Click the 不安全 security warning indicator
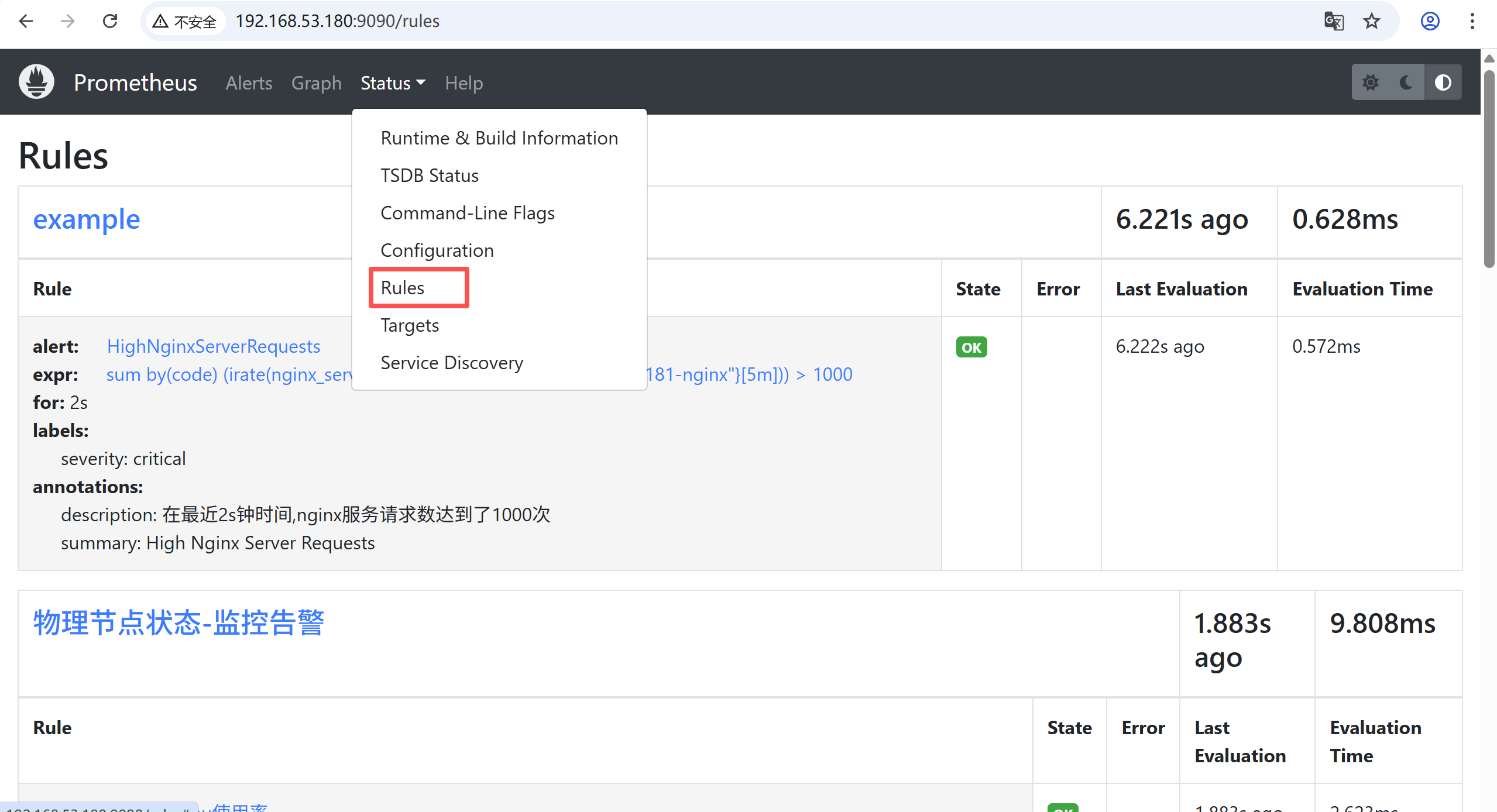 tap(185, 21)
